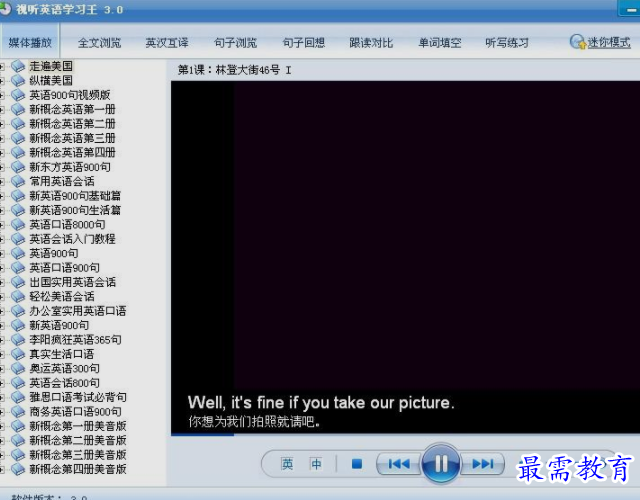Click the 英语900句视频版 book icon
This screenshot has width=640, height=500.
pyautogui.click(x=18, y=95)
